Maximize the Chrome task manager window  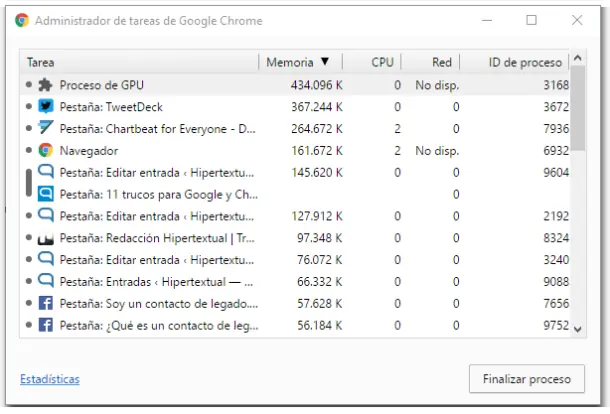point(531,20)
